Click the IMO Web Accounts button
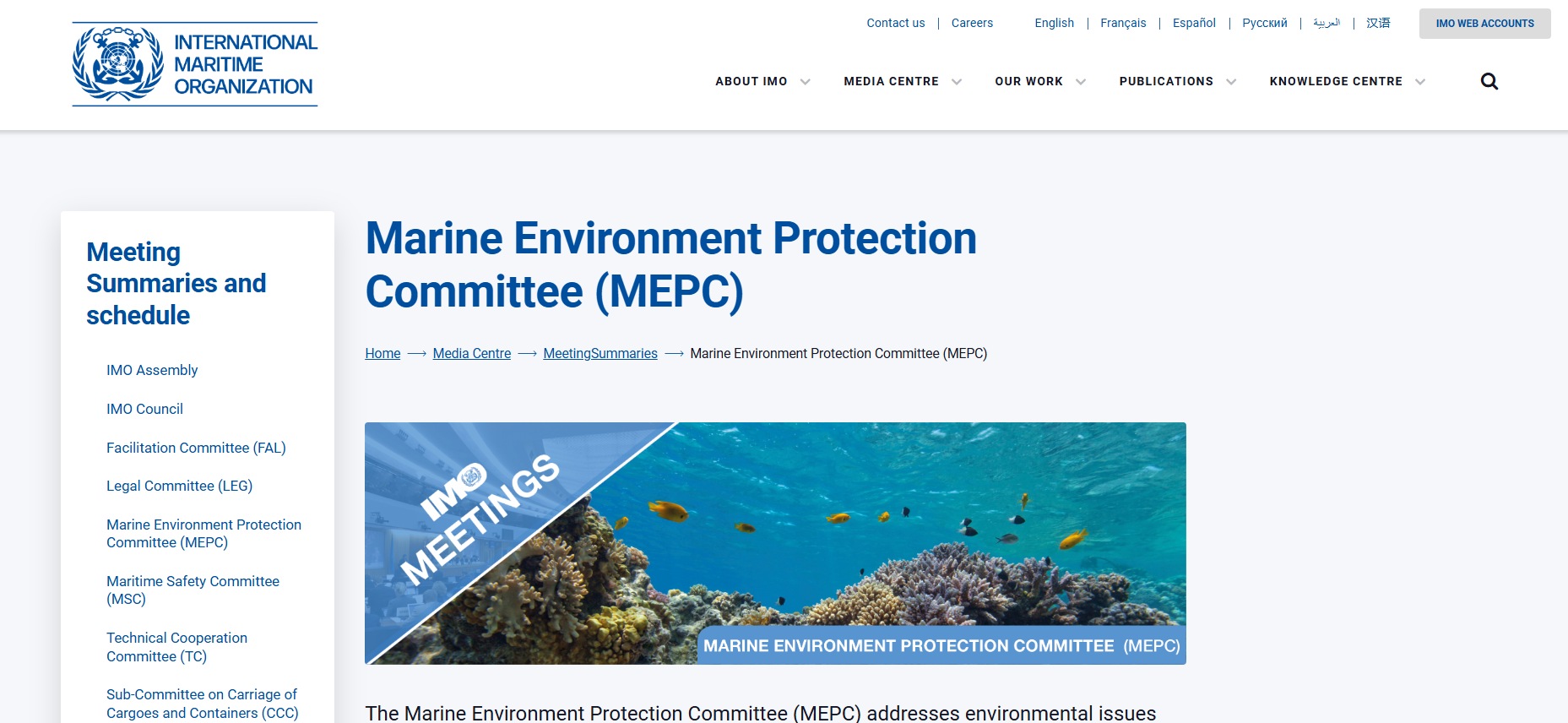 (x=1484, y=24)
